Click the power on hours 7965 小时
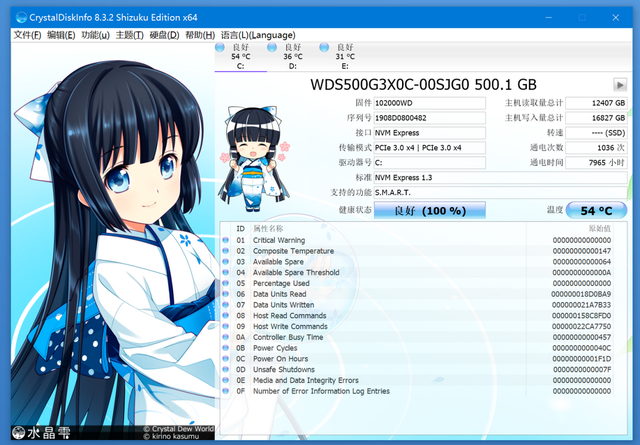 (x=596, y=162)
